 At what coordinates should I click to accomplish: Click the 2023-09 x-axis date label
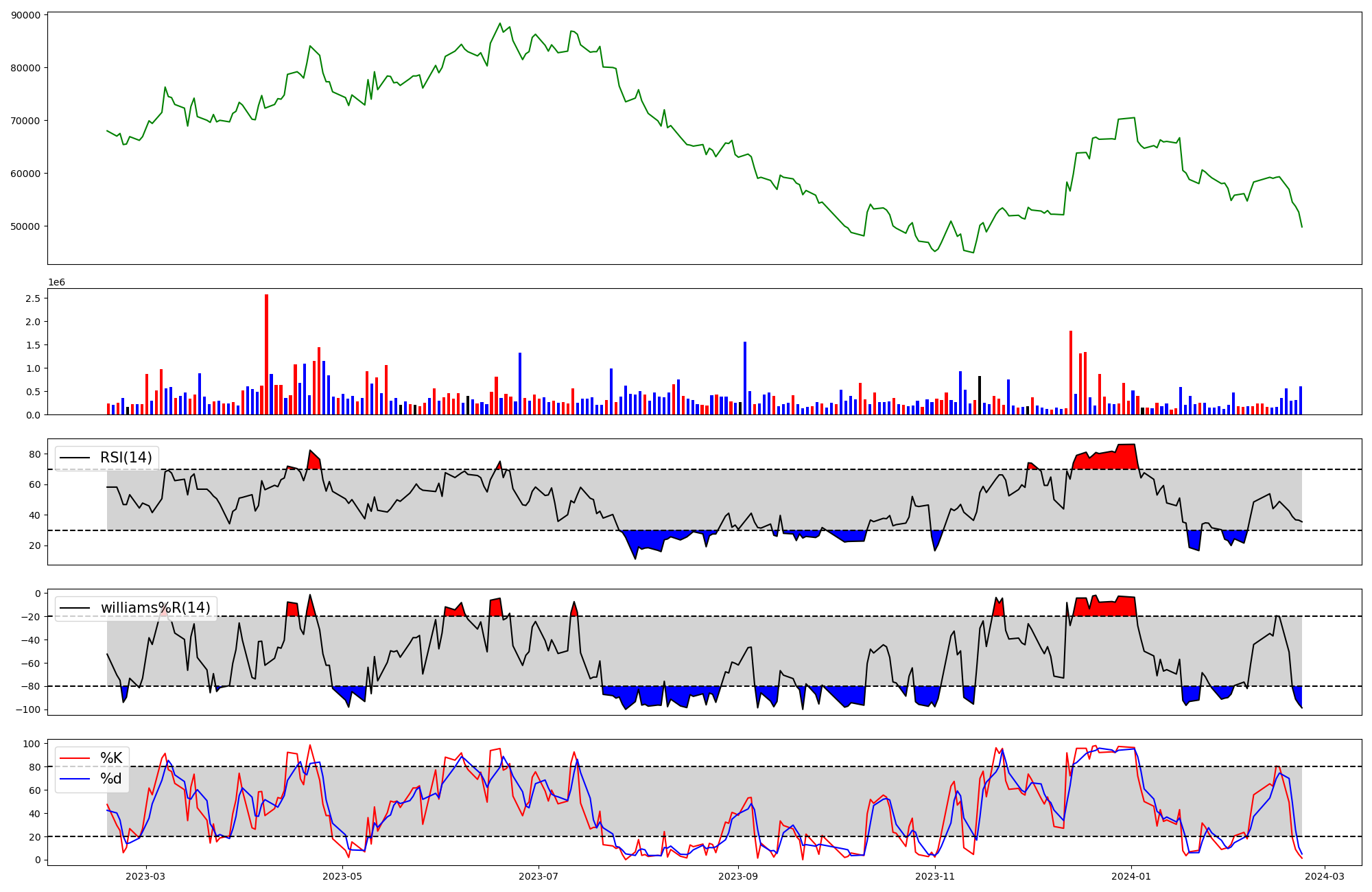click(738, 876)
